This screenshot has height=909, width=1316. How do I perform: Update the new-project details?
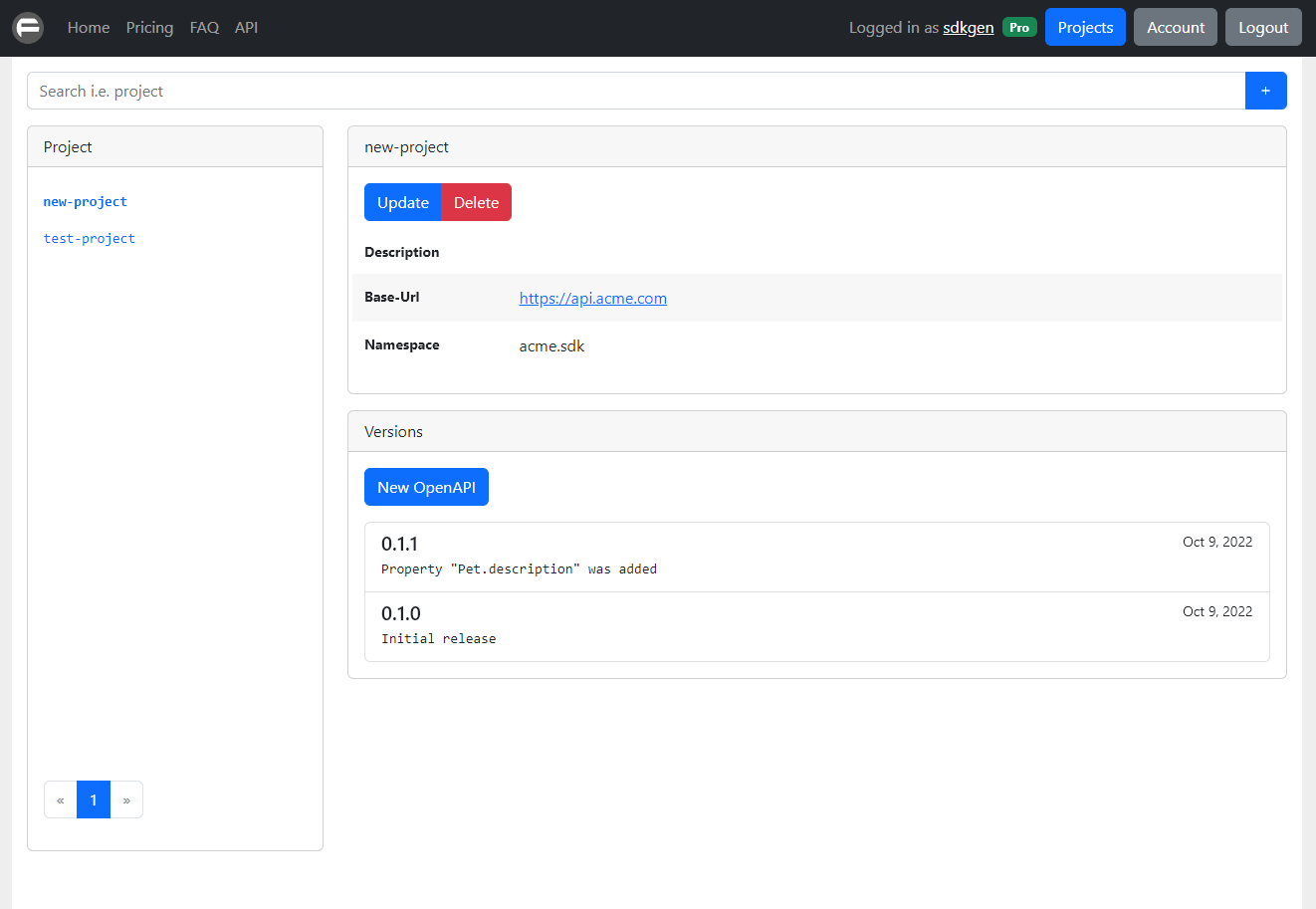(x=403, y=202)
